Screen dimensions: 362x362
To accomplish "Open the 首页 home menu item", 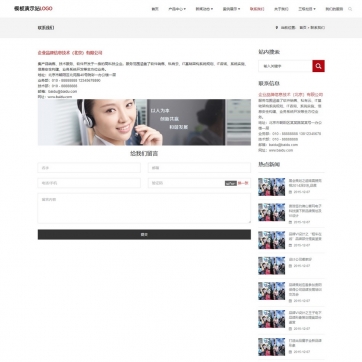I will coord(155,9).
